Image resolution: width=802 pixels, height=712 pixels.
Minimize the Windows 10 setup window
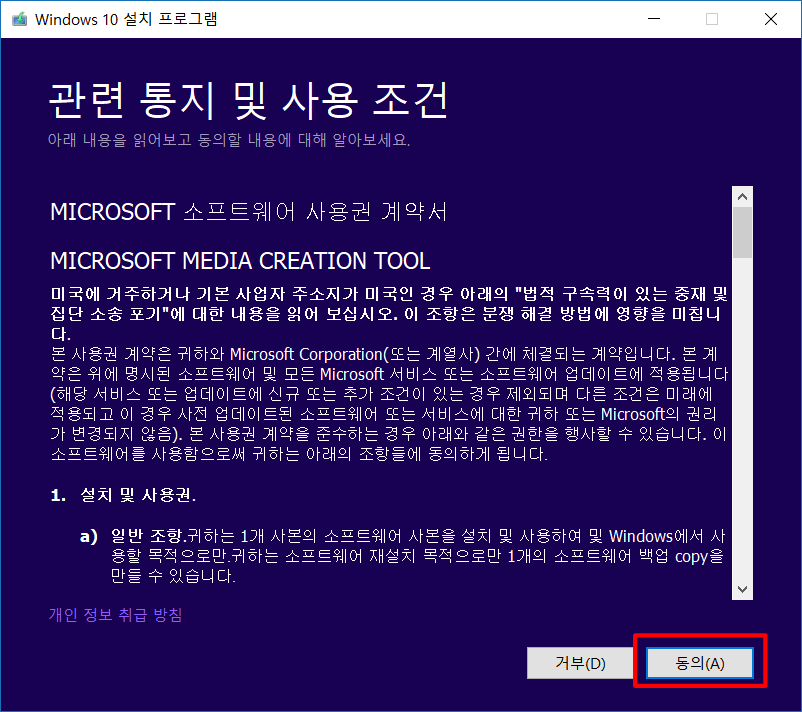pos(654,19)
